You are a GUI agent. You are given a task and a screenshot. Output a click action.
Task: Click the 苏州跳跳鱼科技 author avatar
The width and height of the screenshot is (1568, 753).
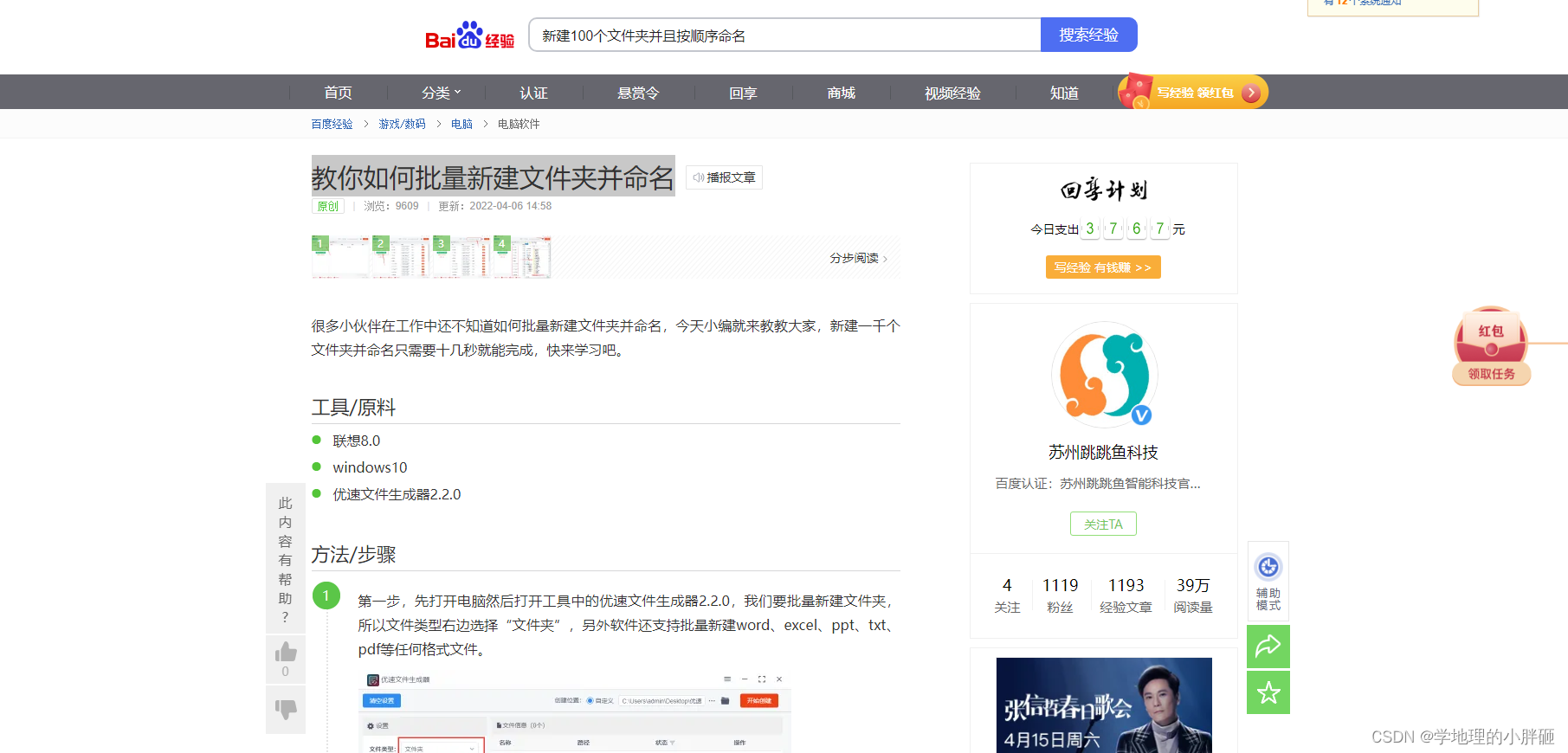(1104, 375)
